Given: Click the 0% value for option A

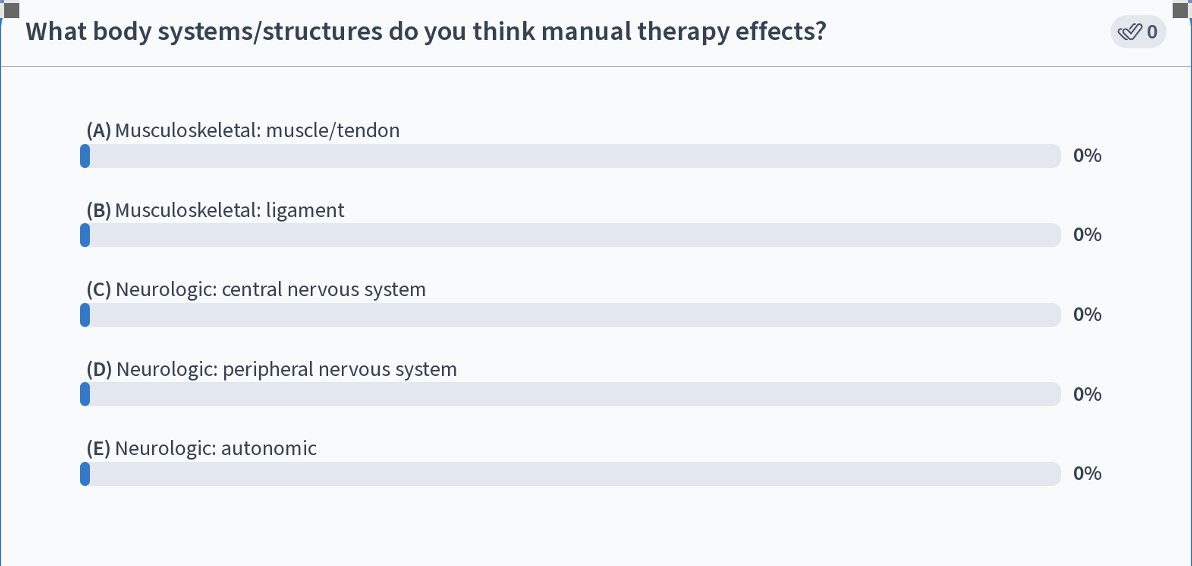Looking at the screenshot, I should (1087, 156).
